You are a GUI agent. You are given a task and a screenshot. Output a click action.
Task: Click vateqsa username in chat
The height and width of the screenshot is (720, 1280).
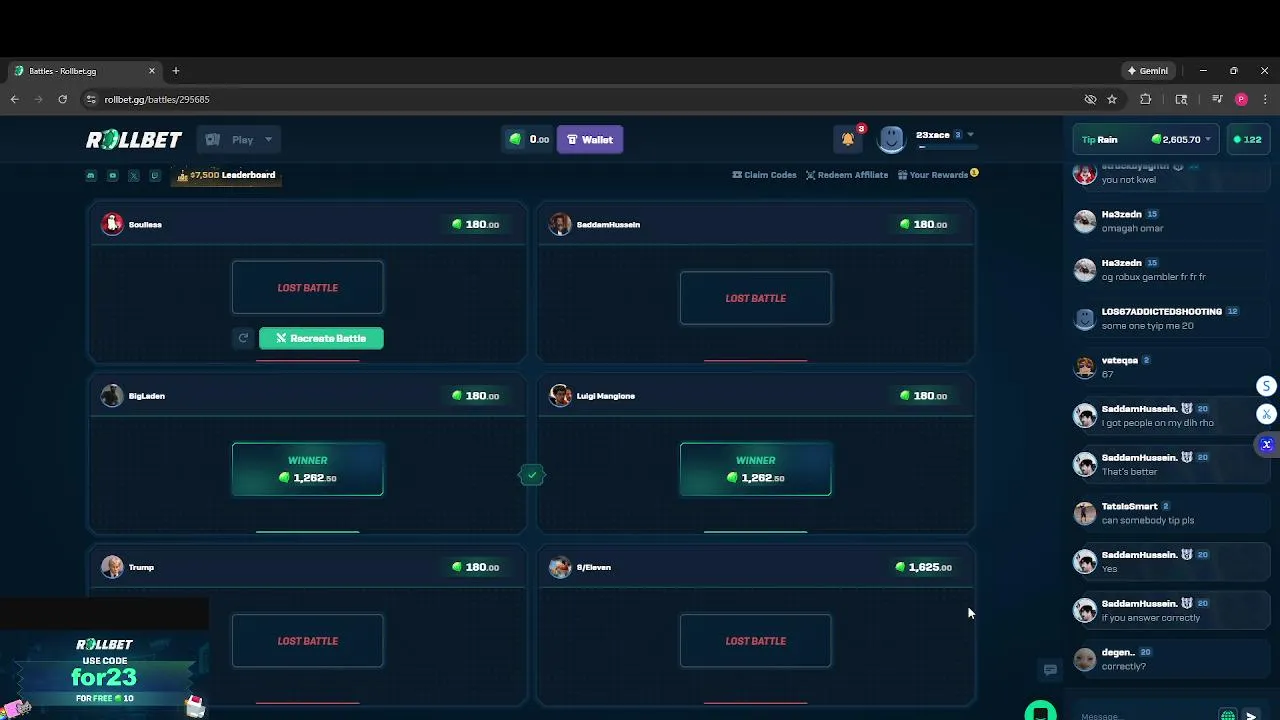[1119, 360]
